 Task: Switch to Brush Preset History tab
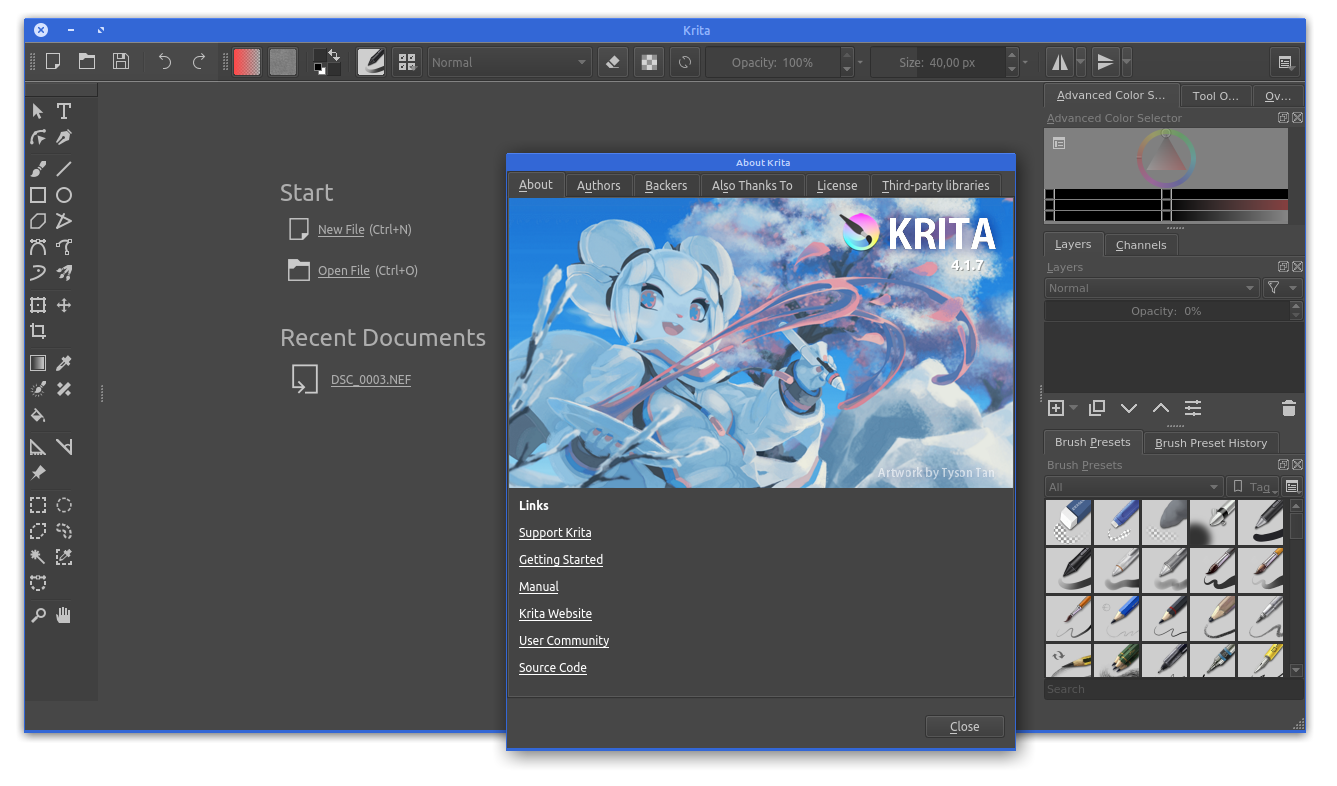[x=1211, y=443]
